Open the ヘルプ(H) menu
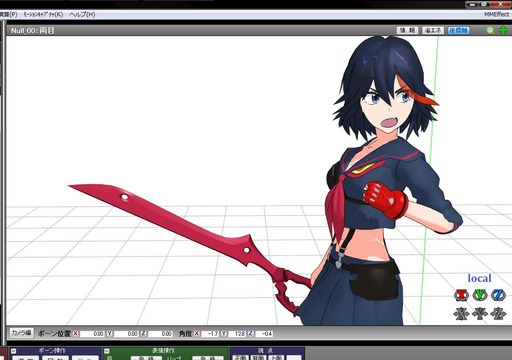The width and height of the screenshot is (512, 360). point(82,14)
